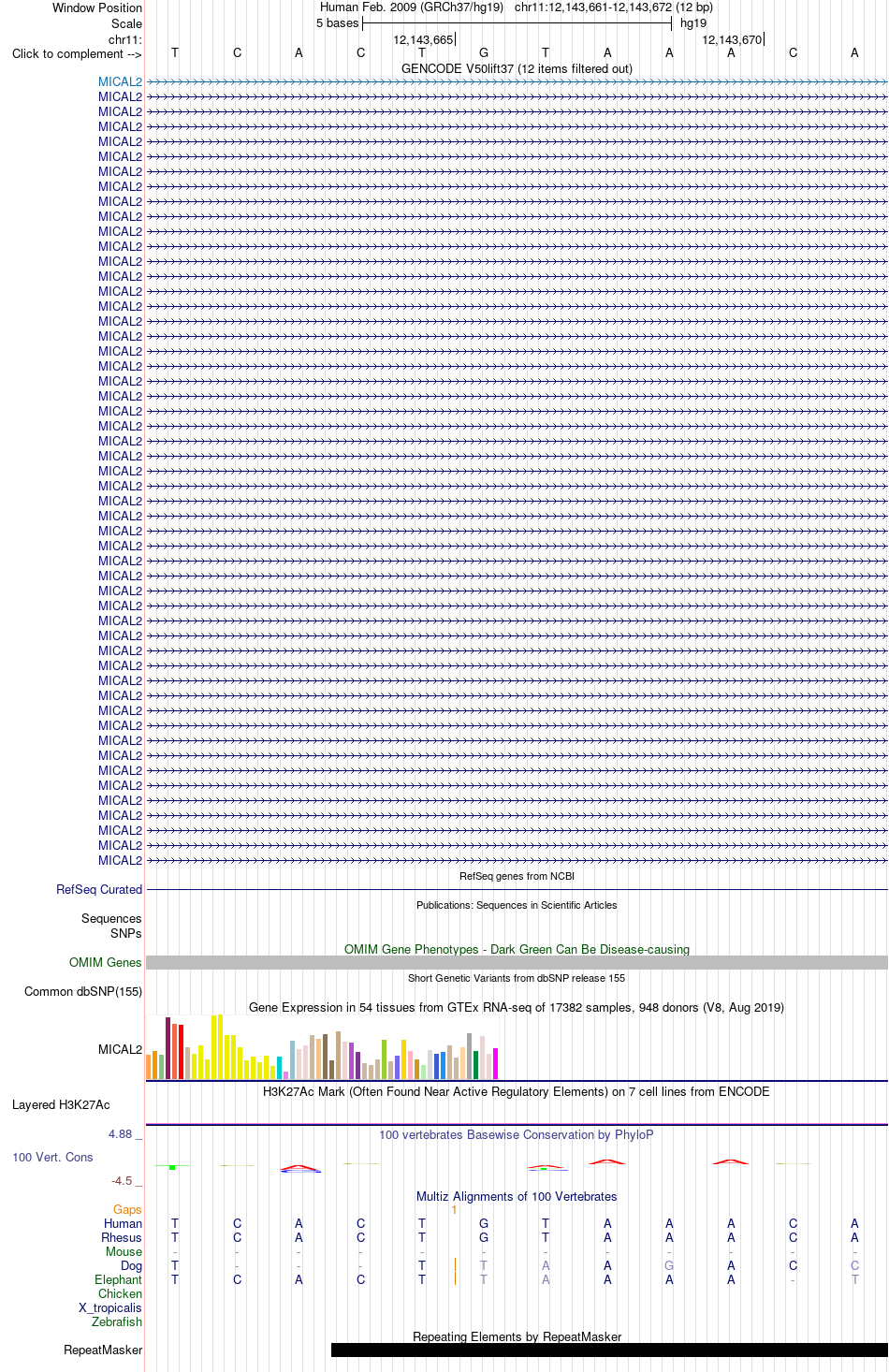Click the G base in the complement ruler
This screenshot has height=1372, width=889.
coord(484,53)
